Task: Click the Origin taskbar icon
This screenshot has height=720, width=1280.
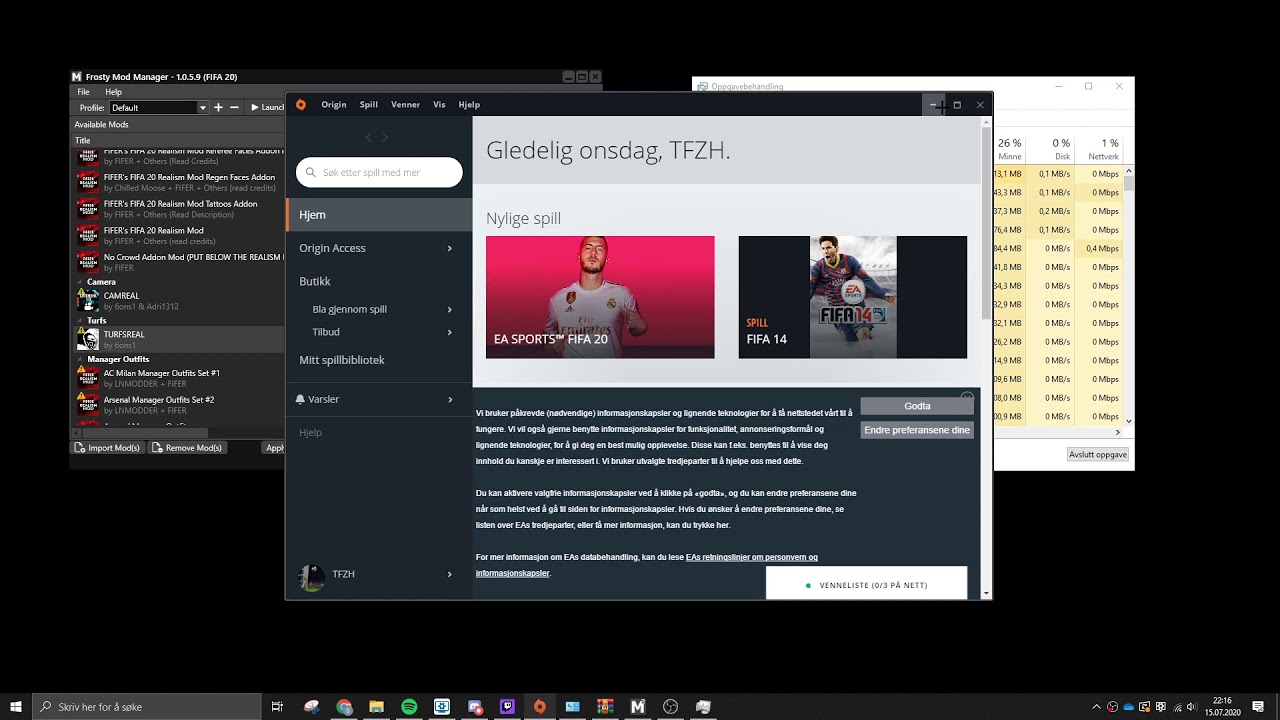Action: [540, 707]
